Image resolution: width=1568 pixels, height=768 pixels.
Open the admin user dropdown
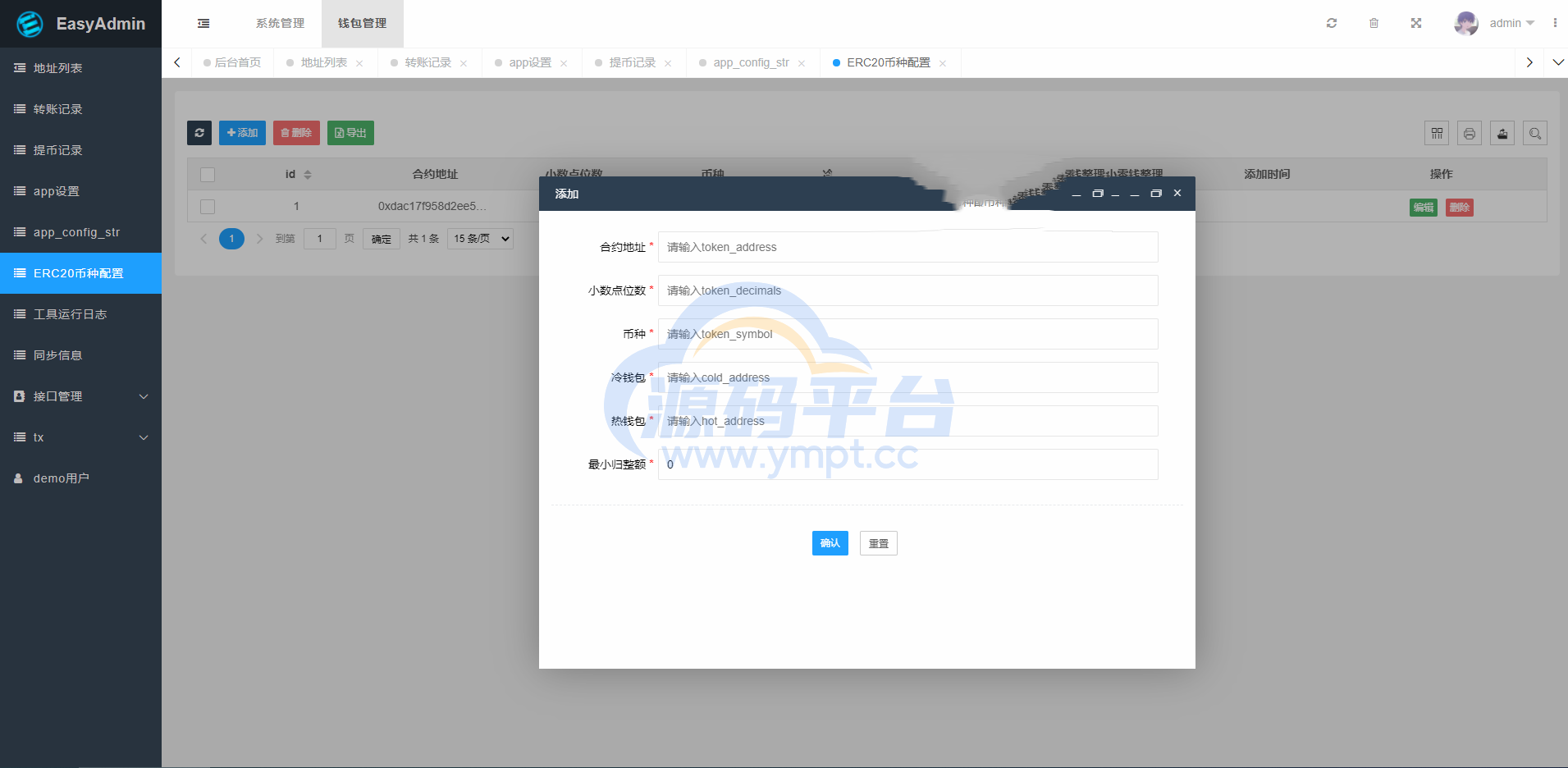(1512, 23)
